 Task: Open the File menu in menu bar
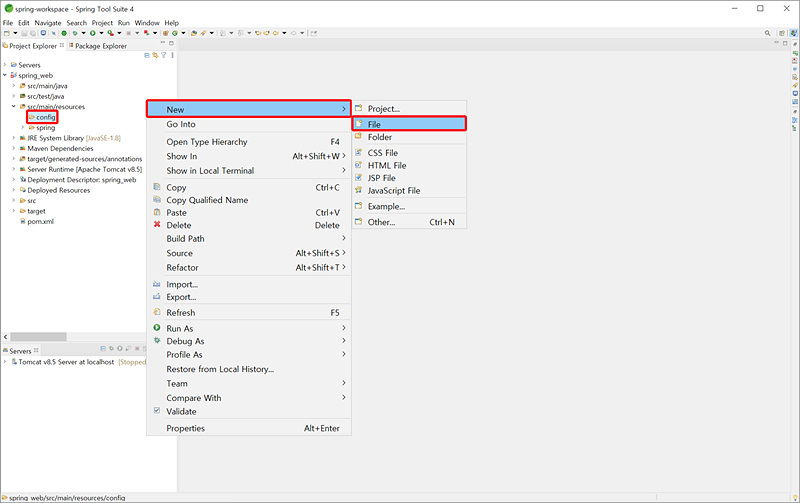tap(8, 23)
